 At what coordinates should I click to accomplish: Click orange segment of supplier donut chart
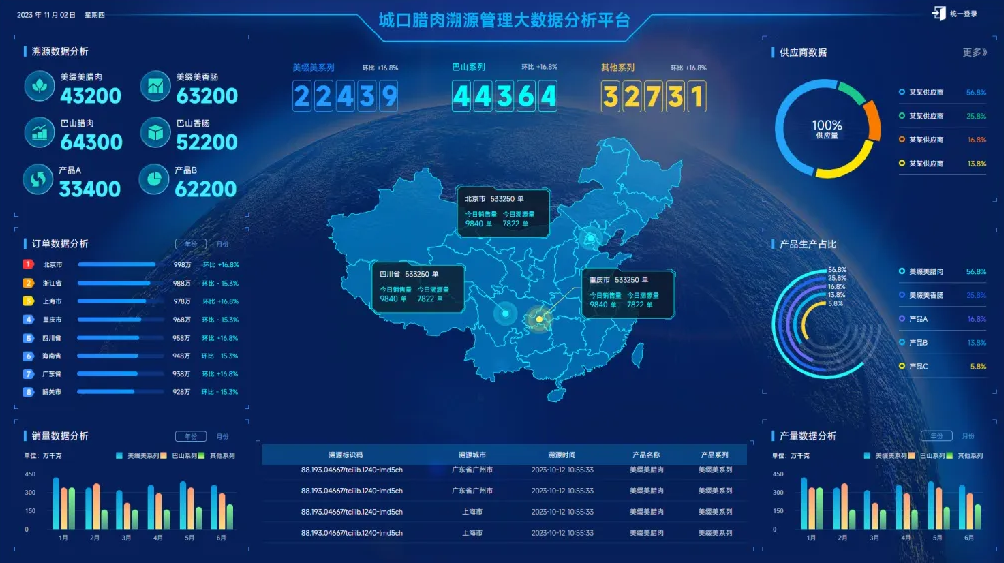pos(873,120)
